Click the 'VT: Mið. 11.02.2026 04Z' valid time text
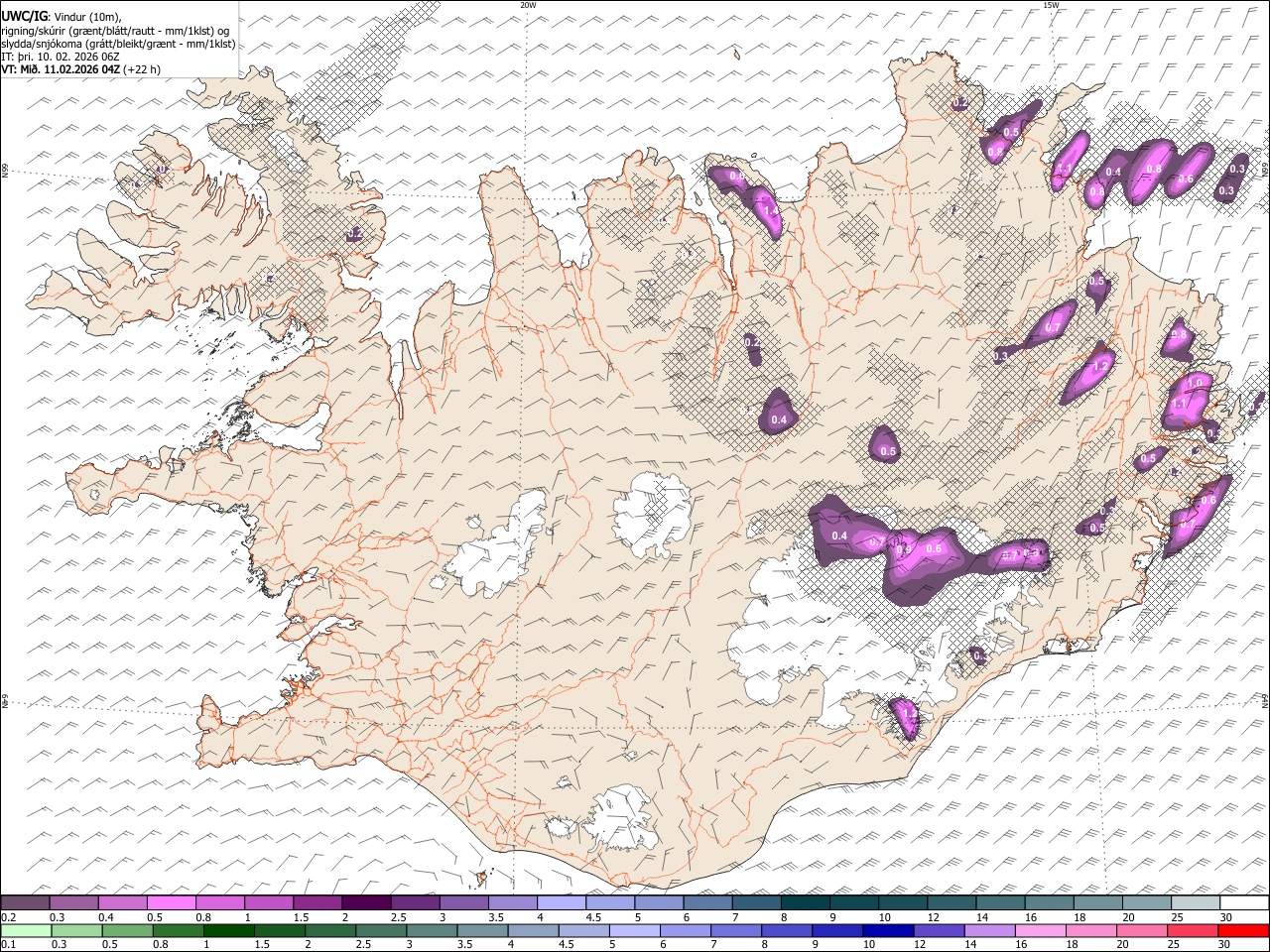The image size is (1270, 952). click(61, 69)
